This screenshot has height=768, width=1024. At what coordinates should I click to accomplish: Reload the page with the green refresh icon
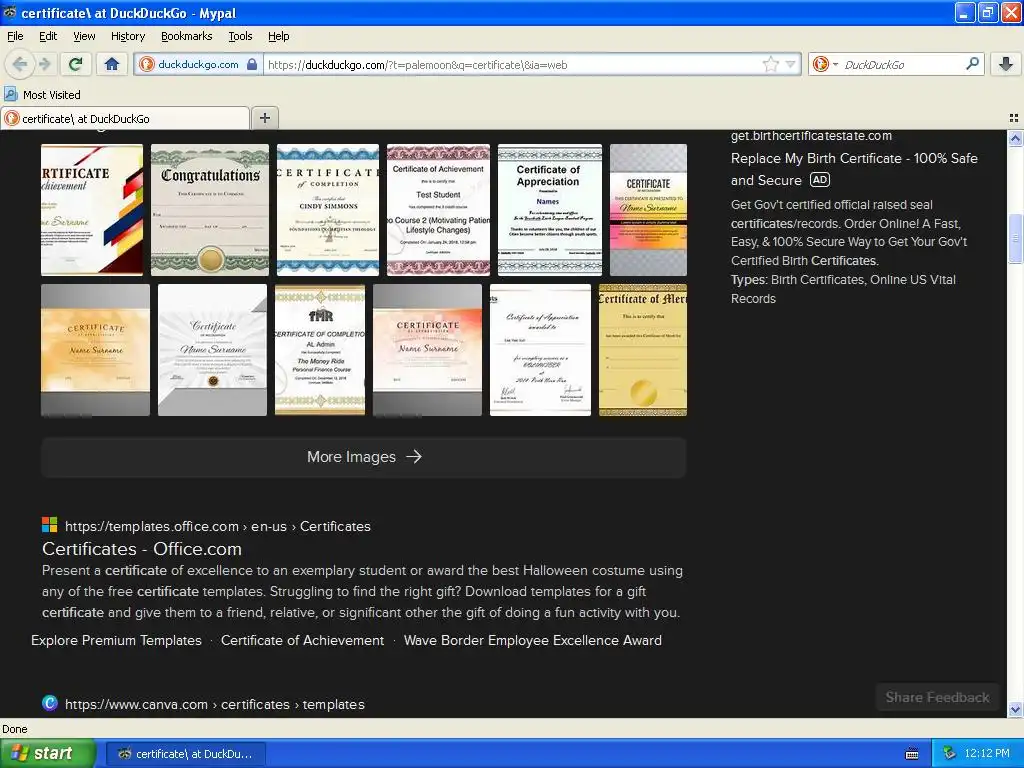click(75, 64)
